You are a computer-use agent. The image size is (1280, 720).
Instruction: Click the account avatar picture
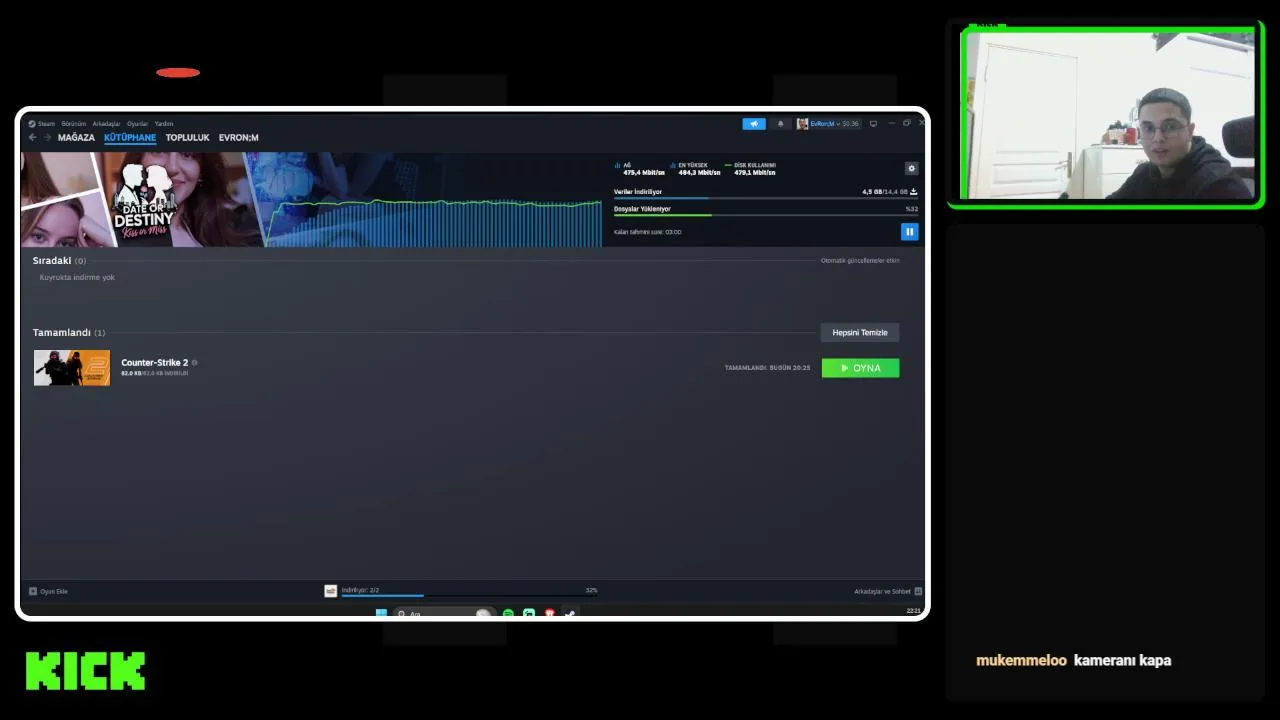pos(802,124)
